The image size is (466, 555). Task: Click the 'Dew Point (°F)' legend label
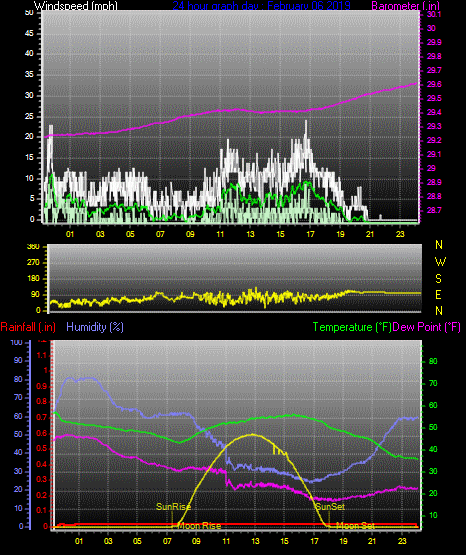pyautogui.click(x=427, y=327)
